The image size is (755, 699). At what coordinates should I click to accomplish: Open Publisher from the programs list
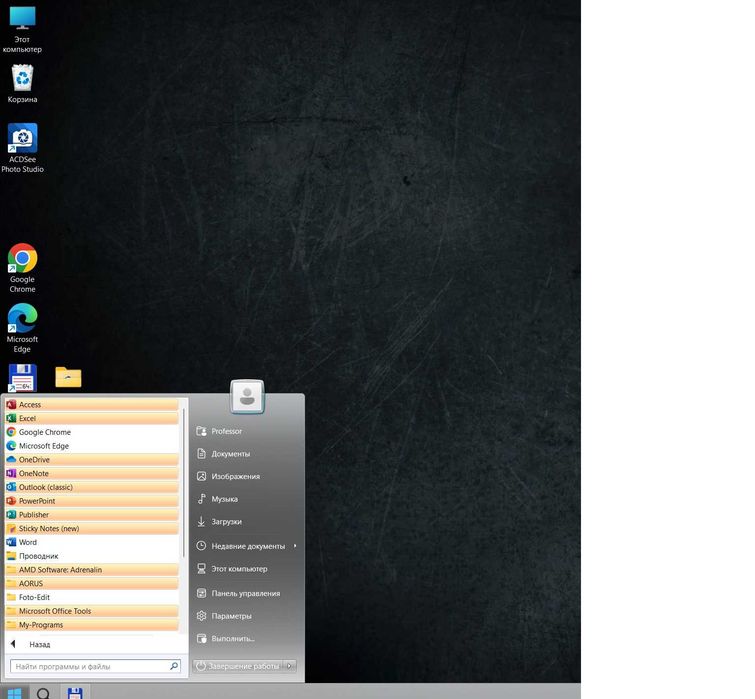tap(91, 515)
